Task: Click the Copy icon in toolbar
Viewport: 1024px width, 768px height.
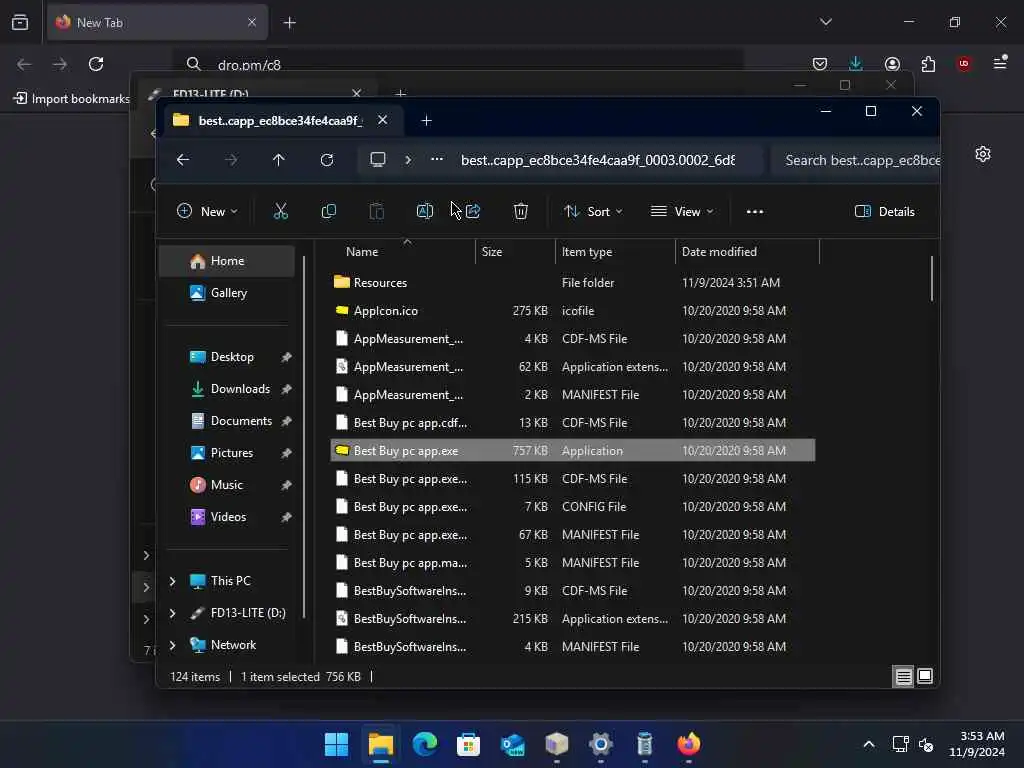Action: 328,211
